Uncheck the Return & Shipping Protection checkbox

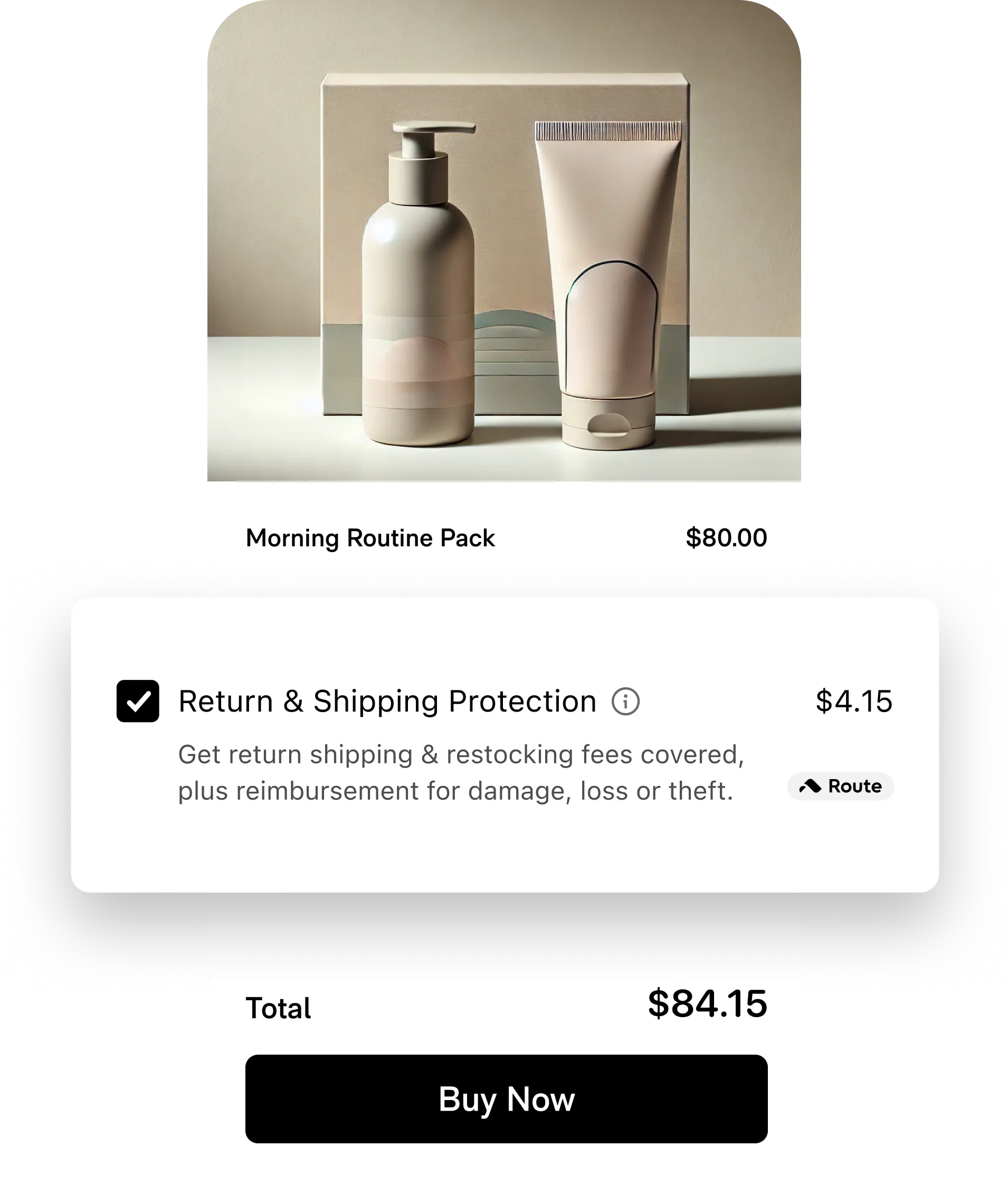click(138, 701)
